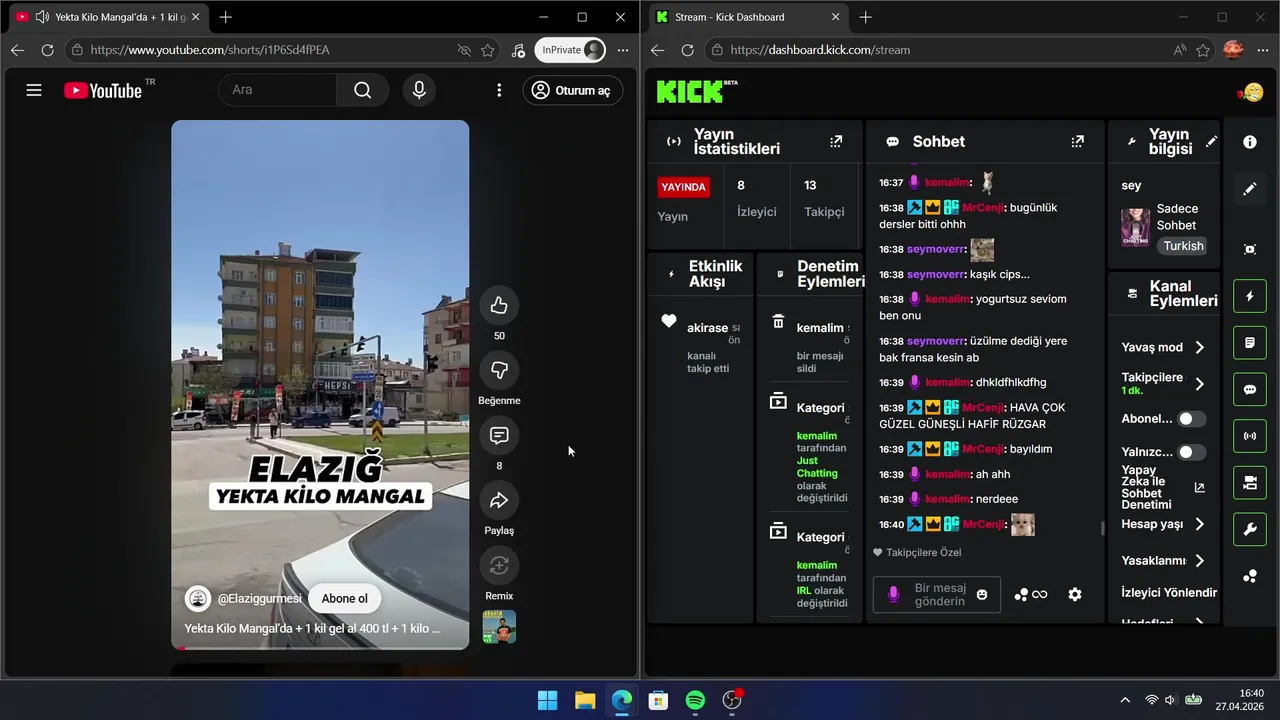This screenshot has height=720, width=1280.
Task: Open YouTube settings three-dot menu
Action: tap(499, 90)
